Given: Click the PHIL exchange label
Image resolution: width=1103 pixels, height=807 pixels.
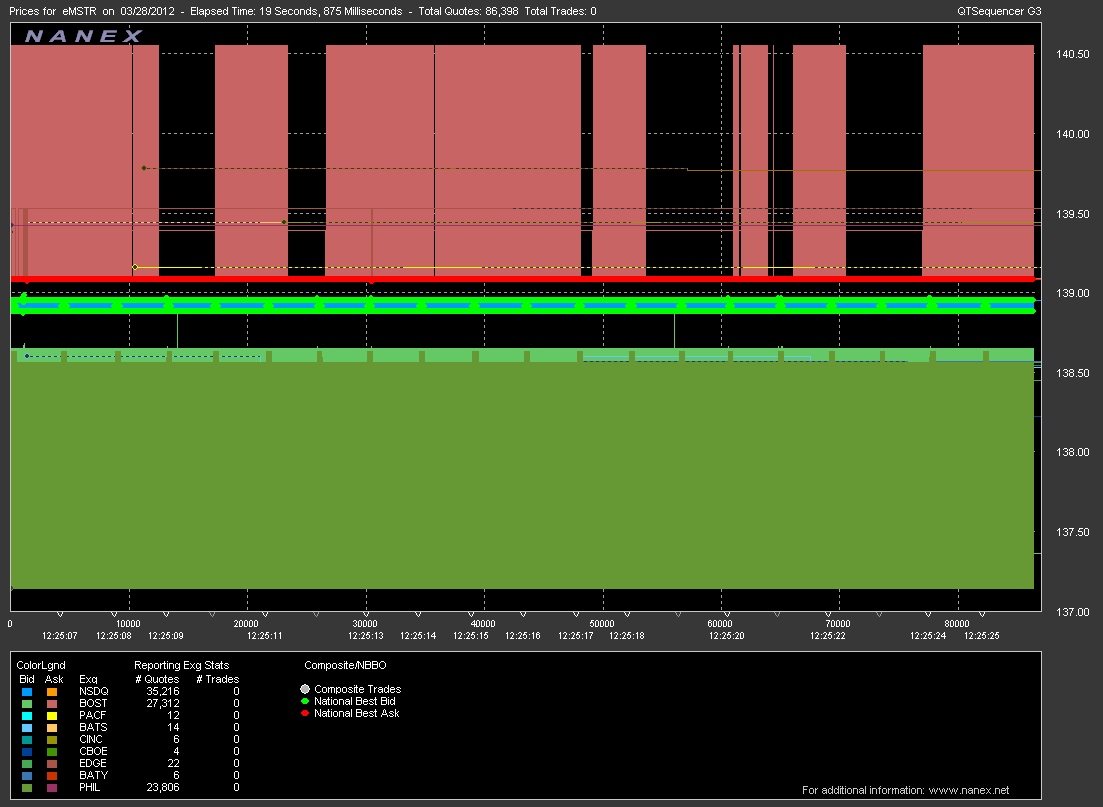Looking at the screenshot, I should pyautogui.click(x=89, y=787).
